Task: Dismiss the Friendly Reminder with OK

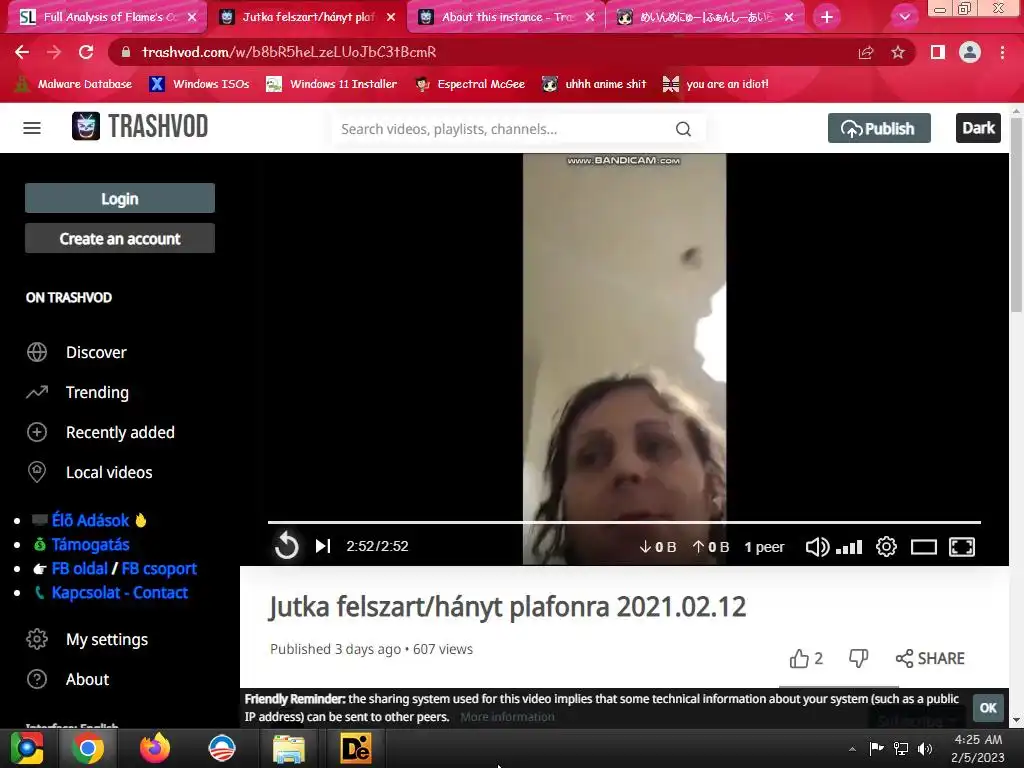Action: 987,708
